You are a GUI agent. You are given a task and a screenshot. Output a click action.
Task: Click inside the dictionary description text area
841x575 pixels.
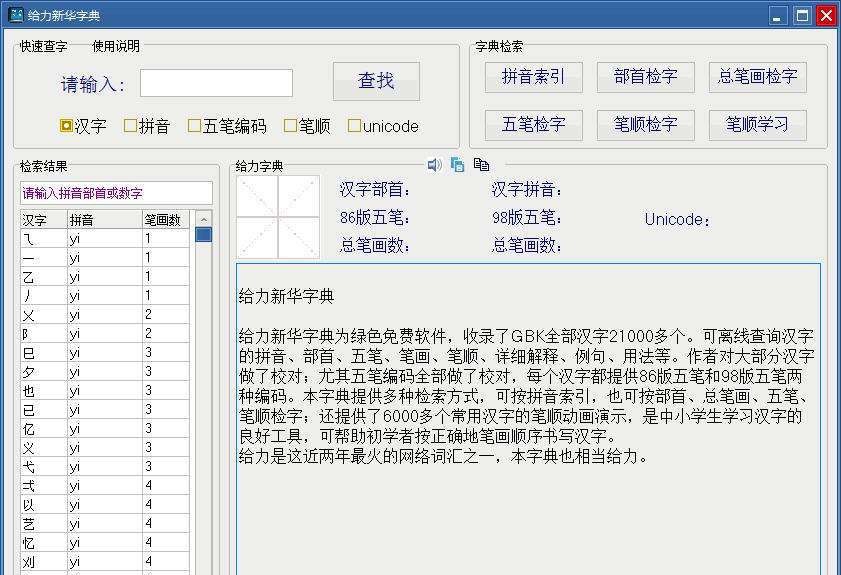tap(528, 419)
